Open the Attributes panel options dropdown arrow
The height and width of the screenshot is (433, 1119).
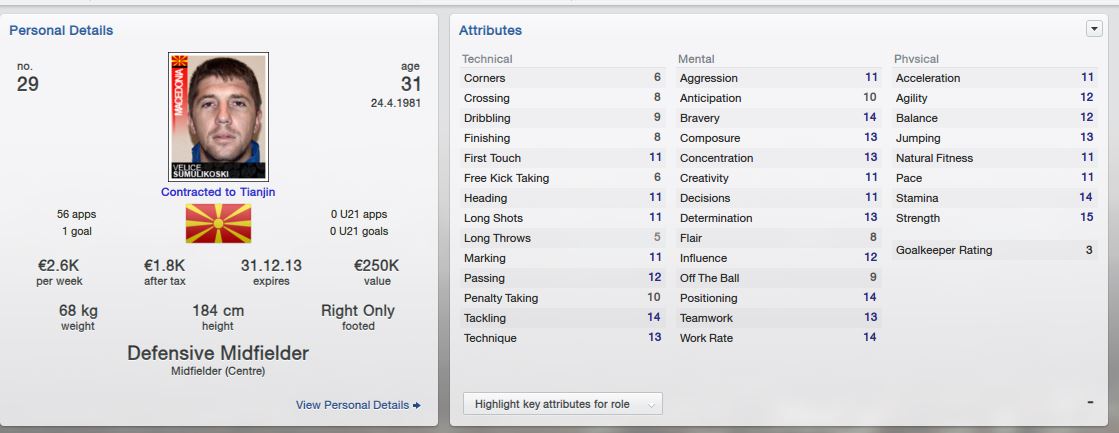click(x=1094, y=29)
